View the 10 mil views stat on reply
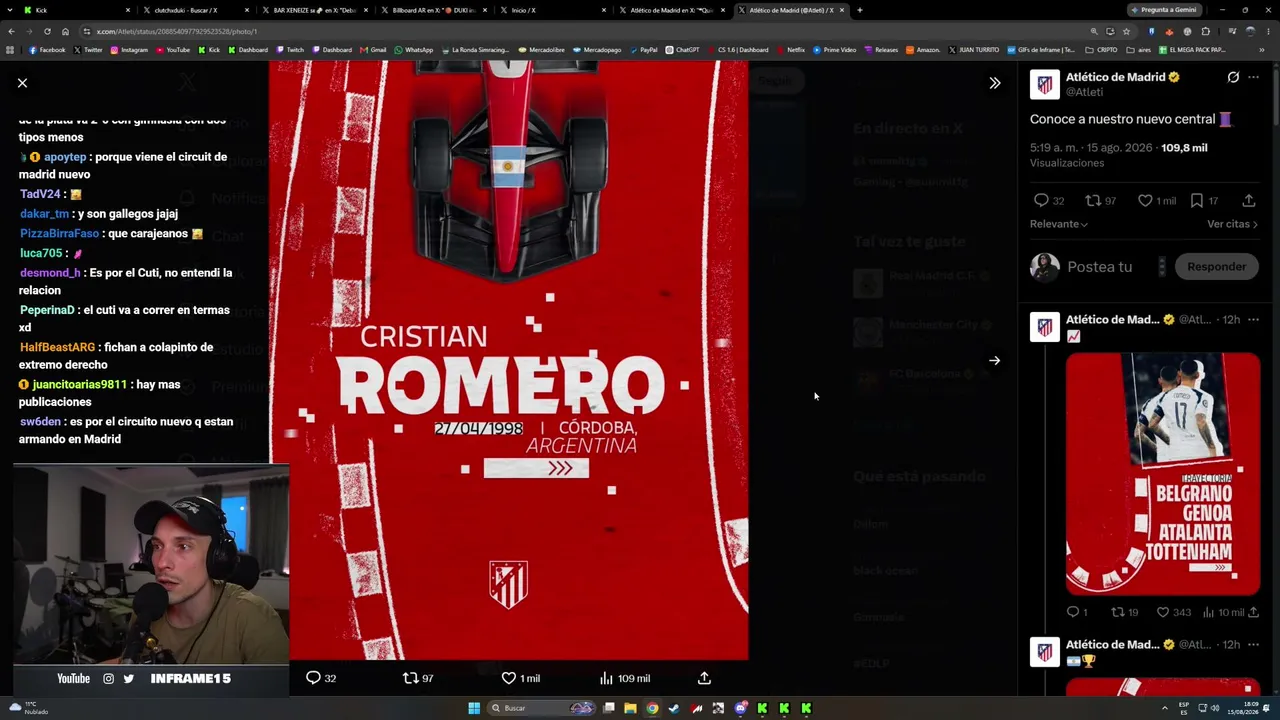The image size is (1280, 720). point(1223,612)
